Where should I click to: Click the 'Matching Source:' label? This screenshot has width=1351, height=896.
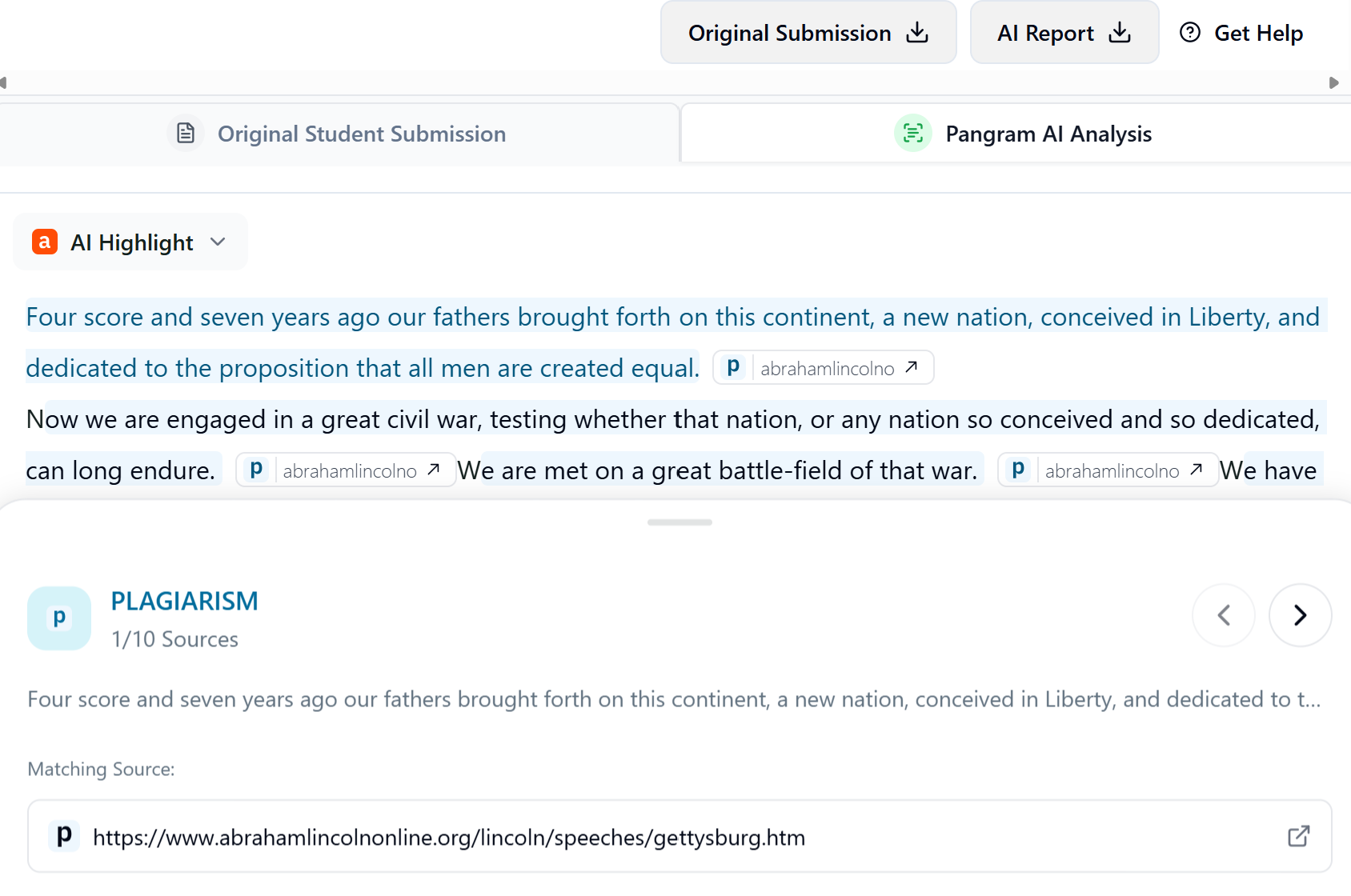click(101, 769)
